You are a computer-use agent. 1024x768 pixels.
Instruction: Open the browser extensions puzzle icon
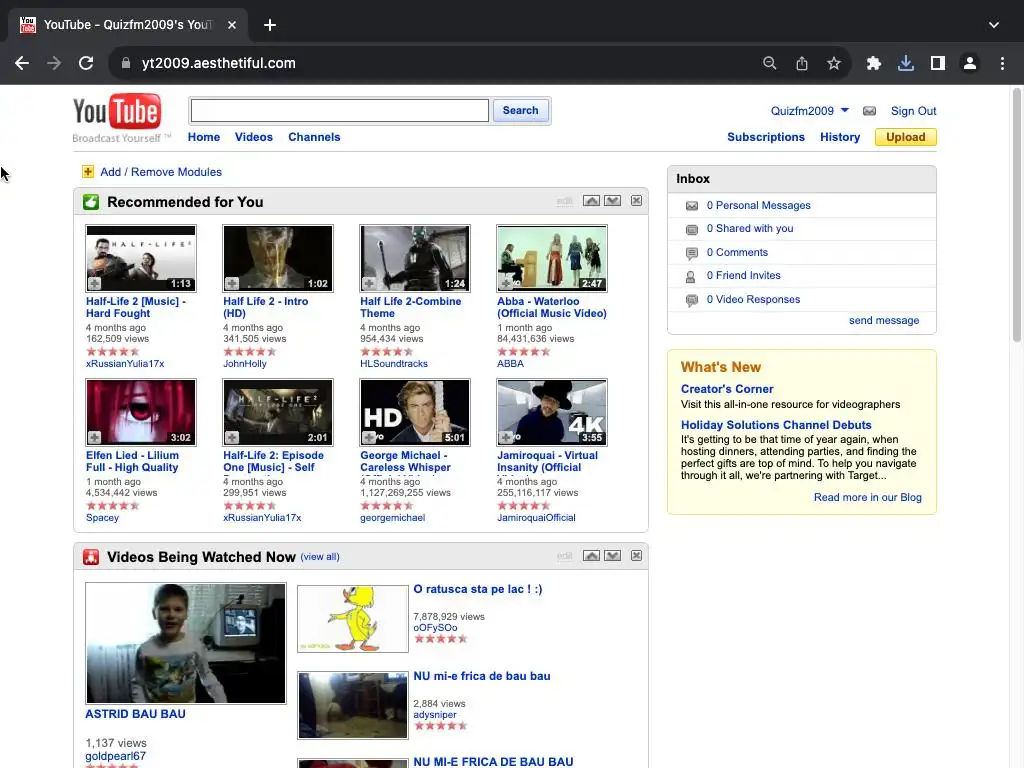(x=873, y=63)
